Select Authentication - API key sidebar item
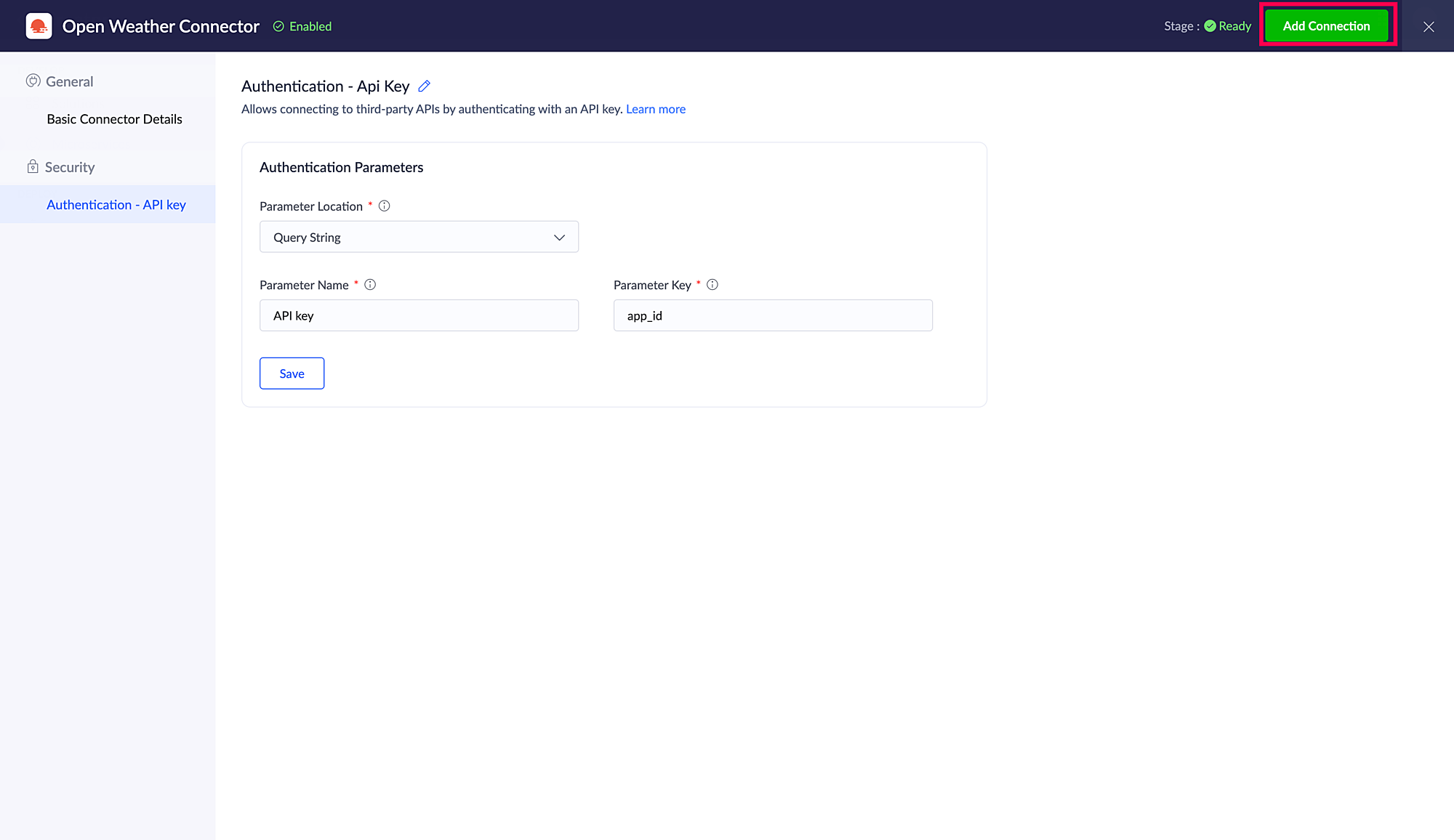 pos(116,205)
